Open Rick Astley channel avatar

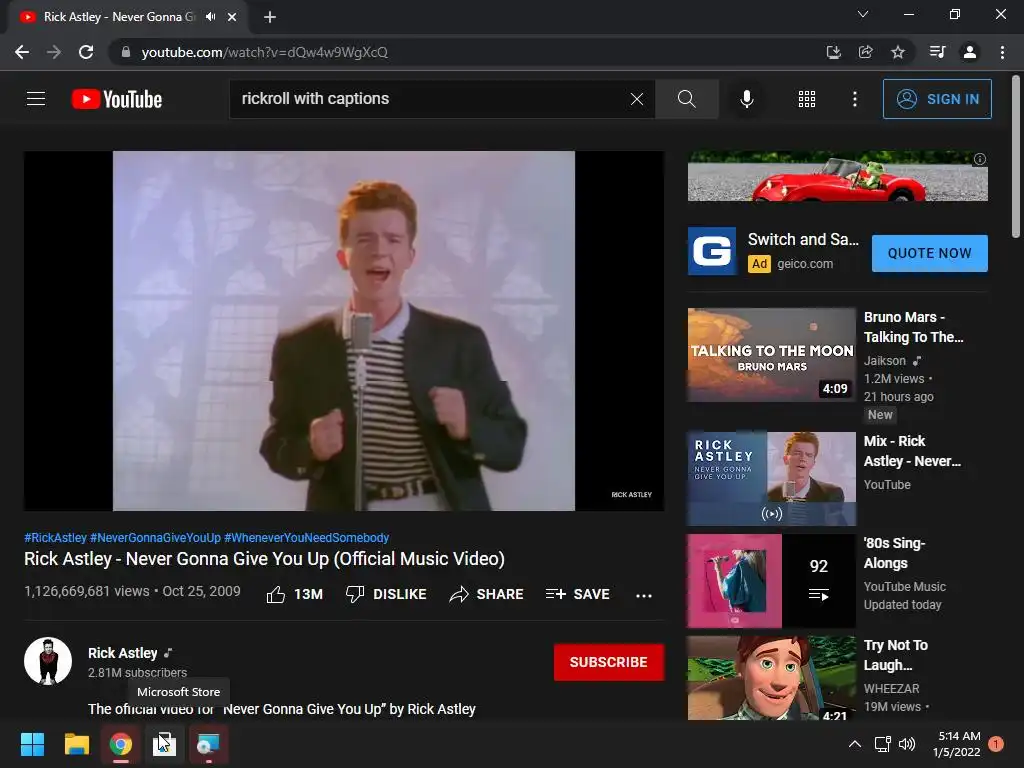click(x=48, y=661)
